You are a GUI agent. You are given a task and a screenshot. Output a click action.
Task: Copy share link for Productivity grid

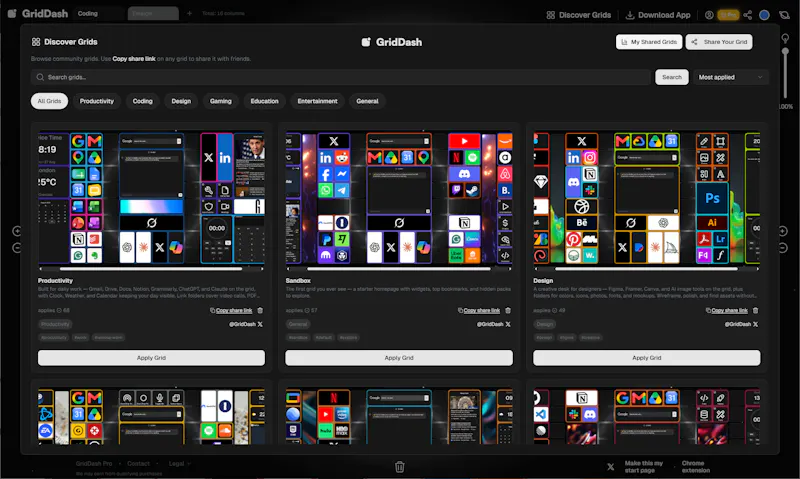(x=231, y=310)
